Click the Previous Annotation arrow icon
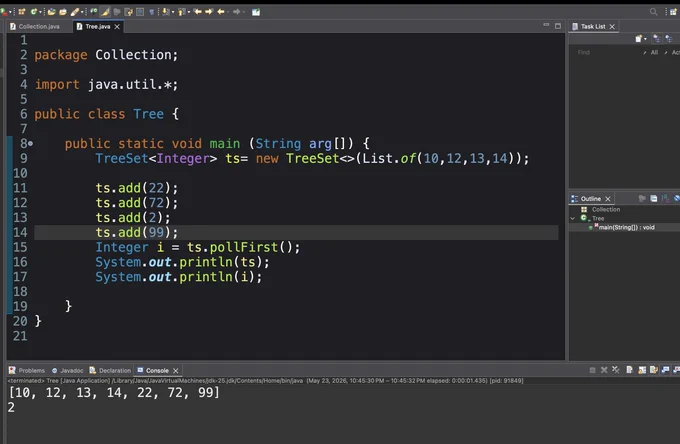The image size is (680, 444). [181, 12]
